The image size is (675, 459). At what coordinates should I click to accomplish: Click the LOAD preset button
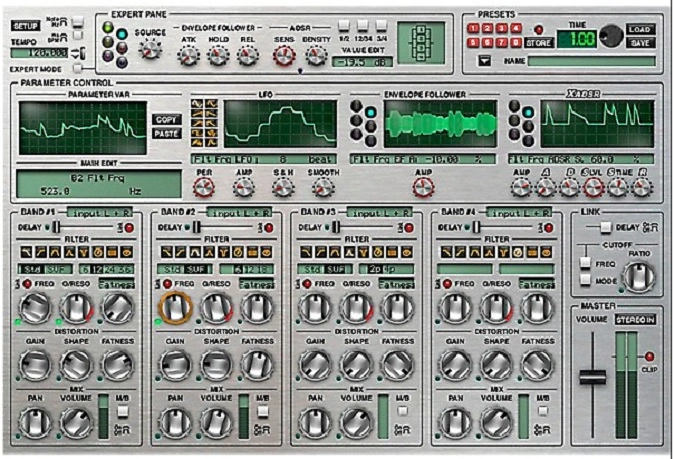point(640,29)
